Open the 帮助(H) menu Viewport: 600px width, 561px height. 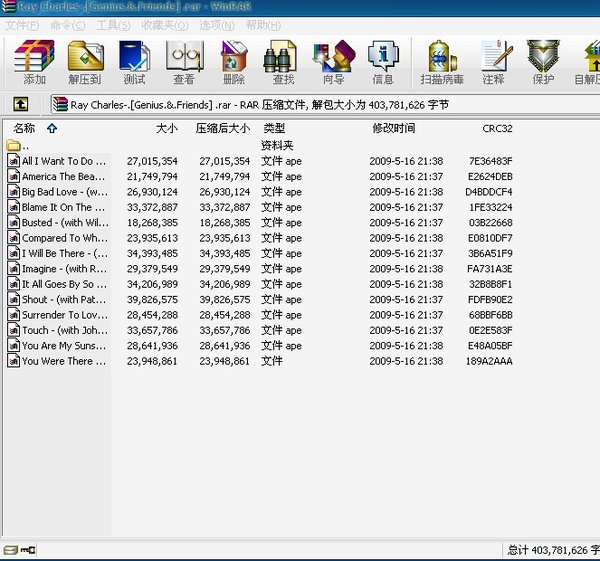click(263, 26)
